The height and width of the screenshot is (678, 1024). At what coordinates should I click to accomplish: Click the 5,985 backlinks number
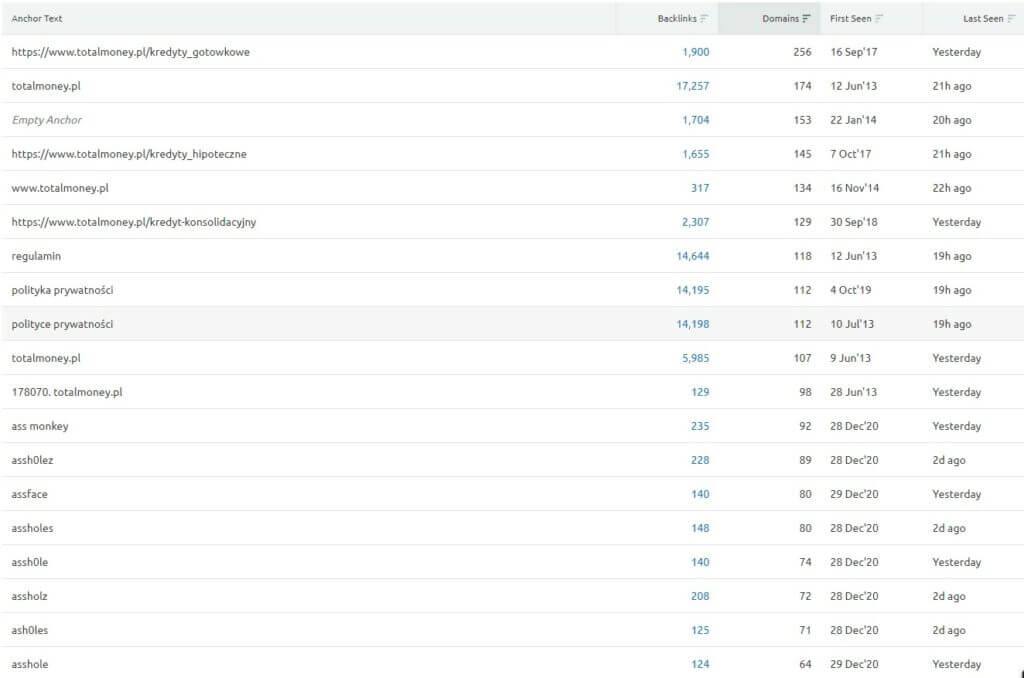point(695,358)
